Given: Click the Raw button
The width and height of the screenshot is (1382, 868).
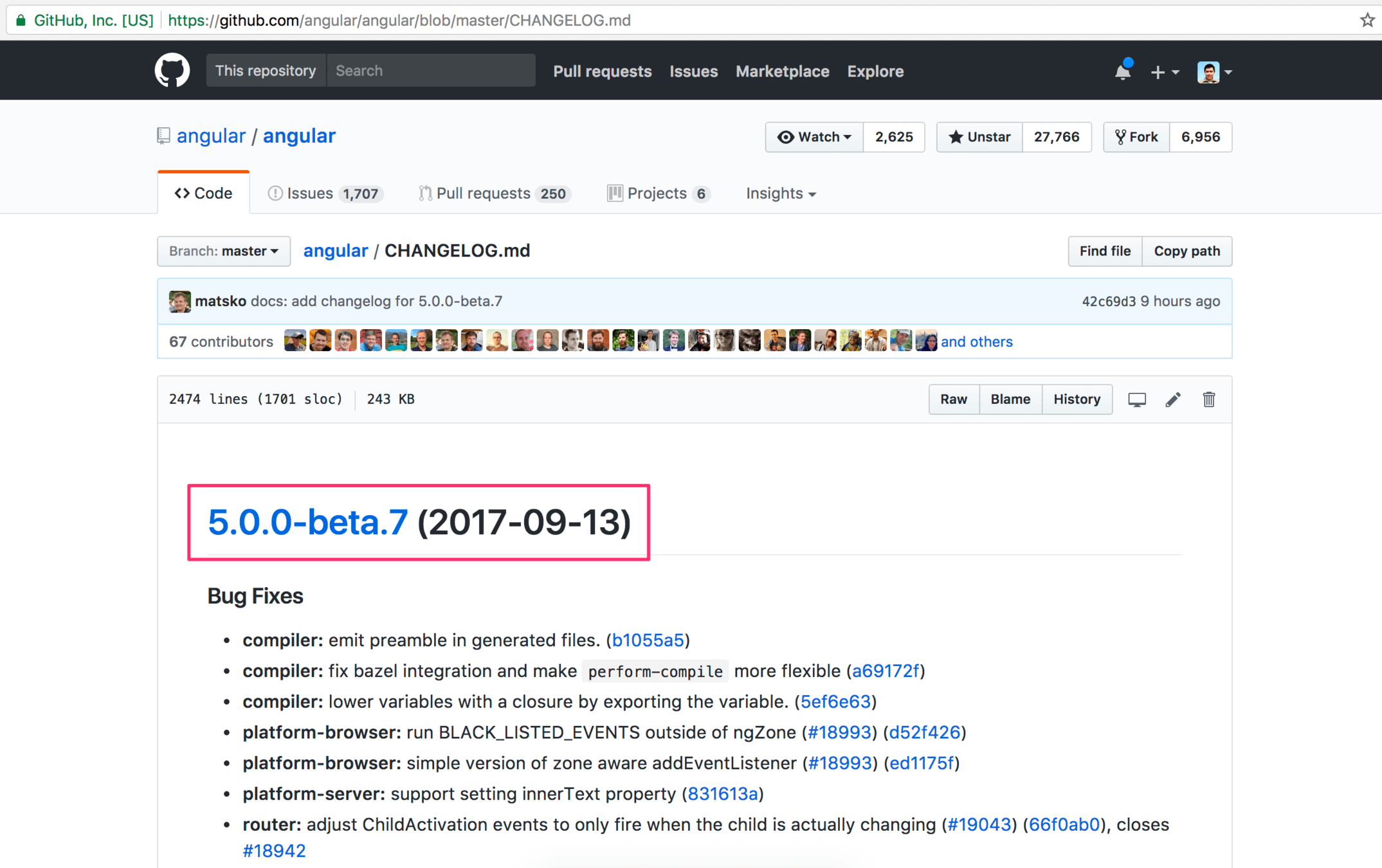Looking at the screenshot, I should tap(953, 399).
